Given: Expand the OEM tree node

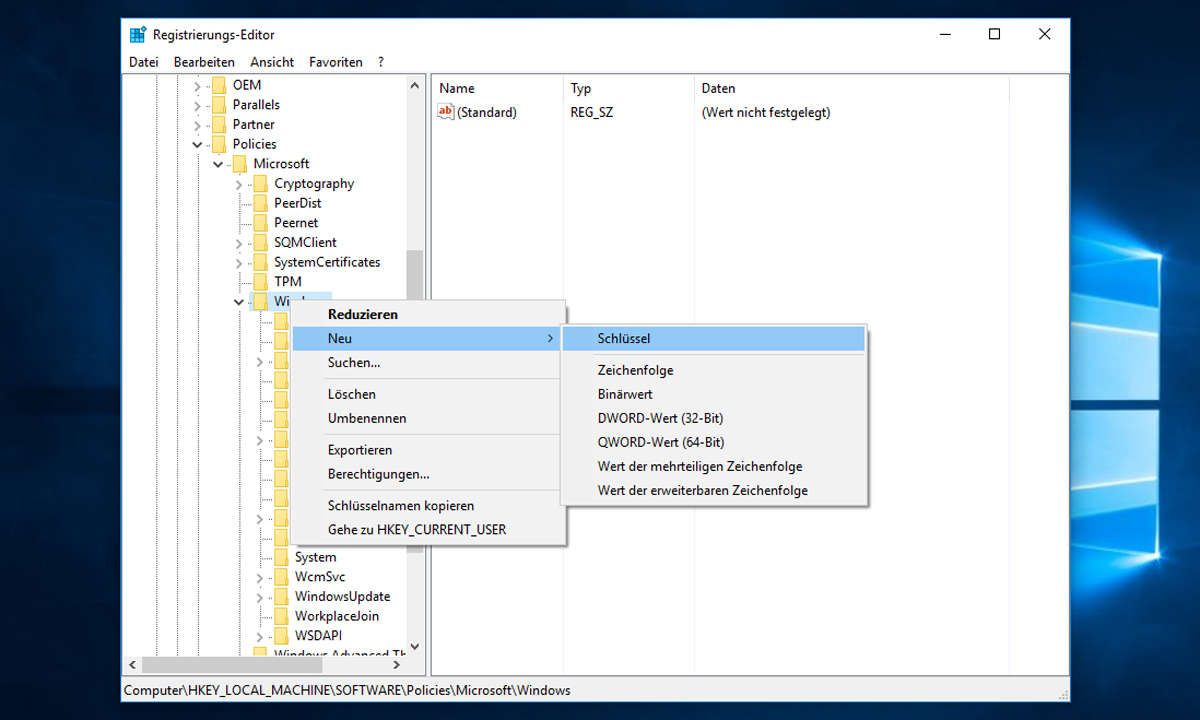Looking at the screenshot, I should (x=198, y=85).
